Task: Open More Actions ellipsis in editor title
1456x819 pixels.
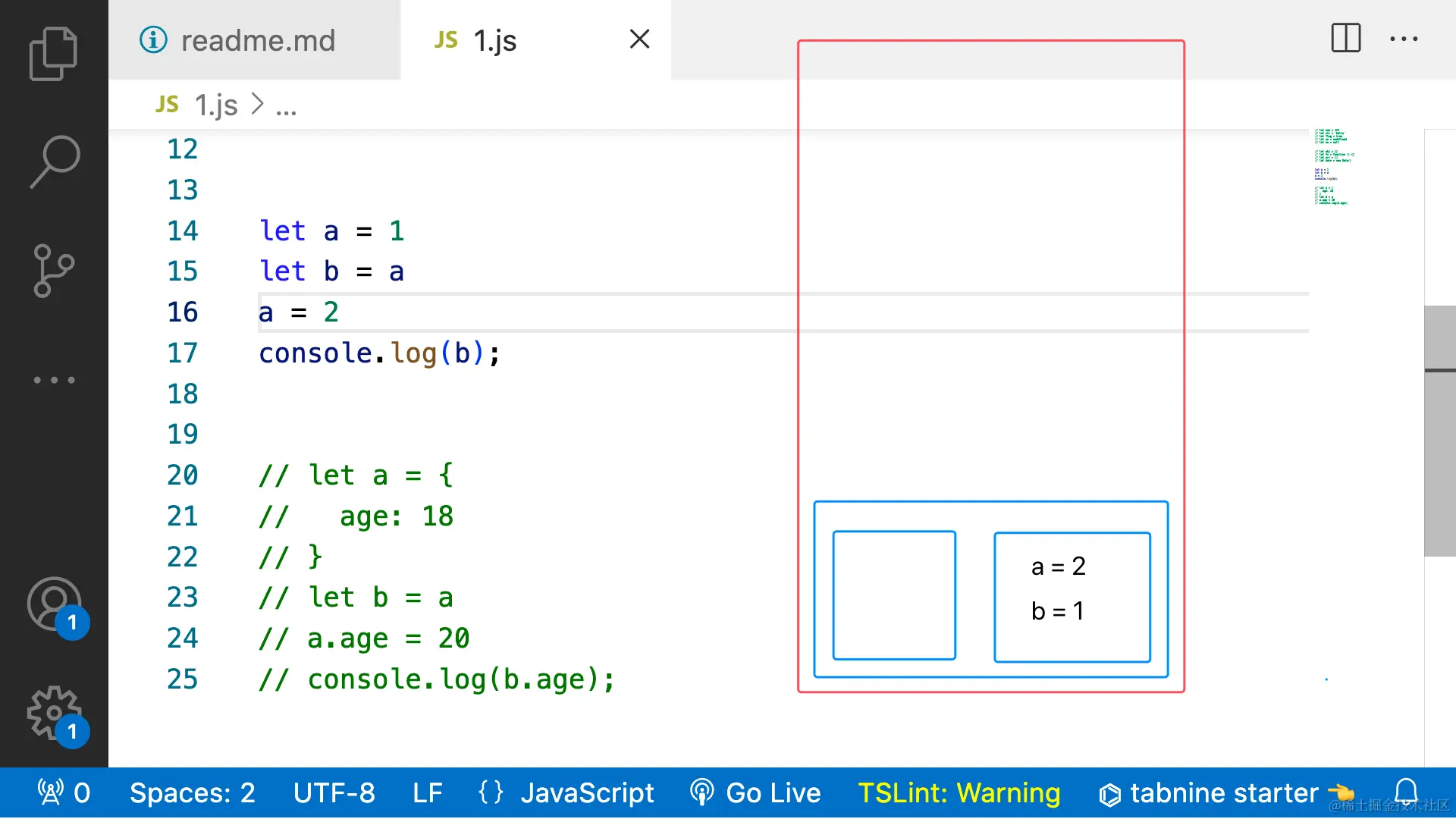Action: [1404, 38]
